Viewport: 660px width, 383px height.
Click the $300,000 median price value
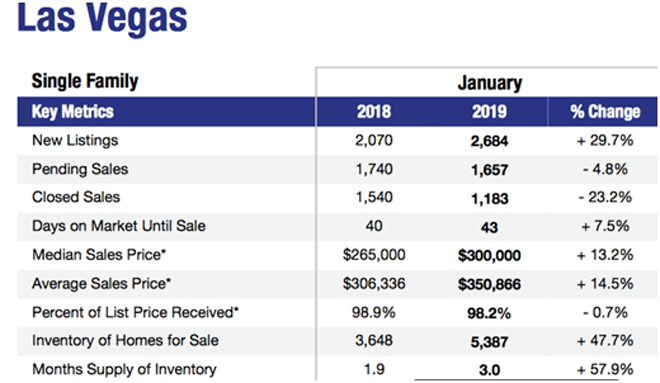coord(489,255)
